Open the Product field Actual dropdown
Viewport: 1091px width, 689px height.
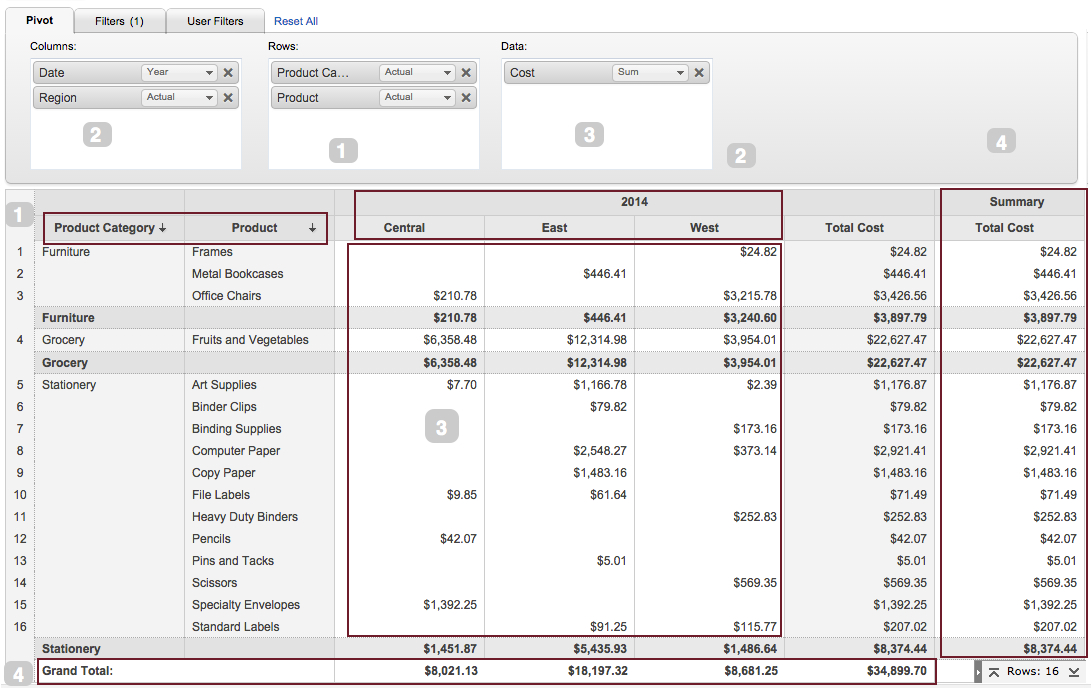[417, 98]
